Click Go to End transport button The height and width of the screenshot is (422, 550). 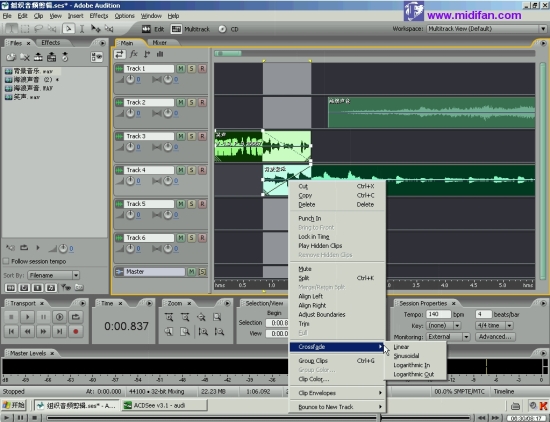[x=60, y=331]
